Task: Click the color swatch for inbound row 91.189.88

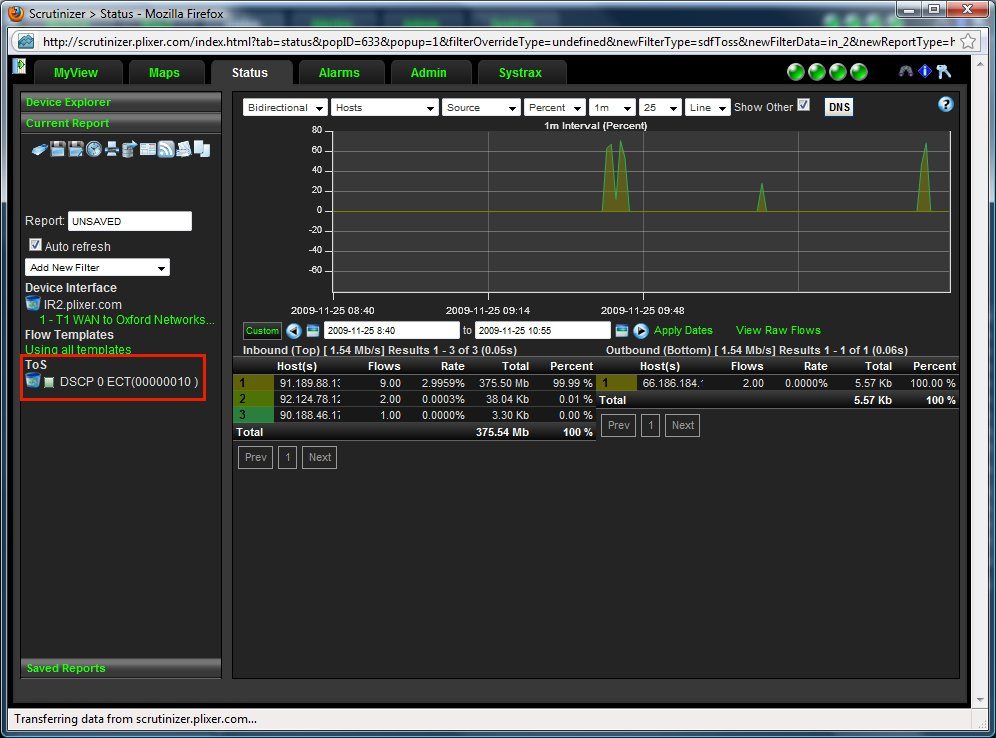Action: pyautogui.click(x=254, y=383)
